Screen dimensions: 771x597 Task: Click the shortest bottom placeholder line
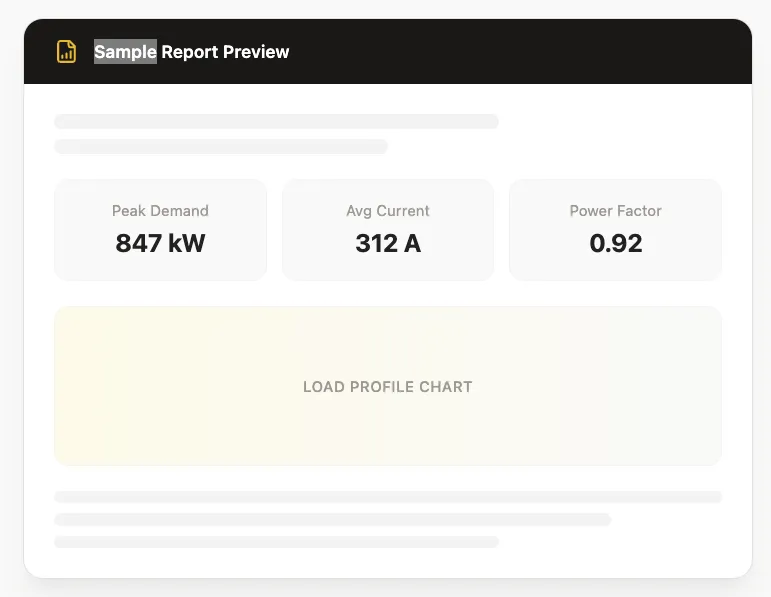[x=276, y=542]
